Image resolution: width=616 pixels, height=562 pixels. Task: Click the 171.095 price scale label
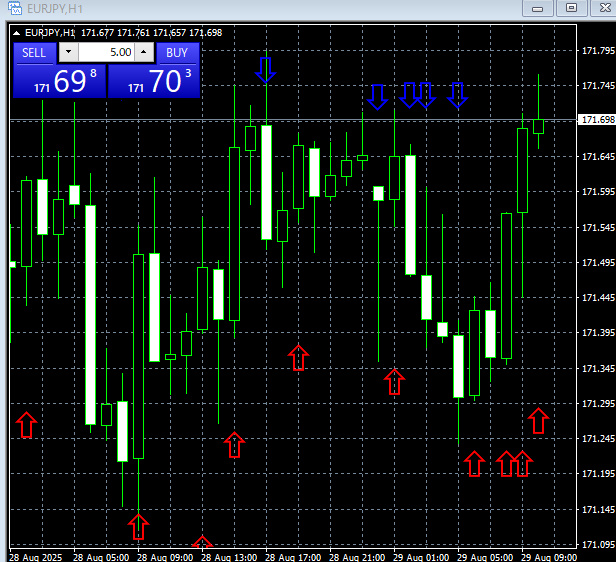tap(598, 545)
